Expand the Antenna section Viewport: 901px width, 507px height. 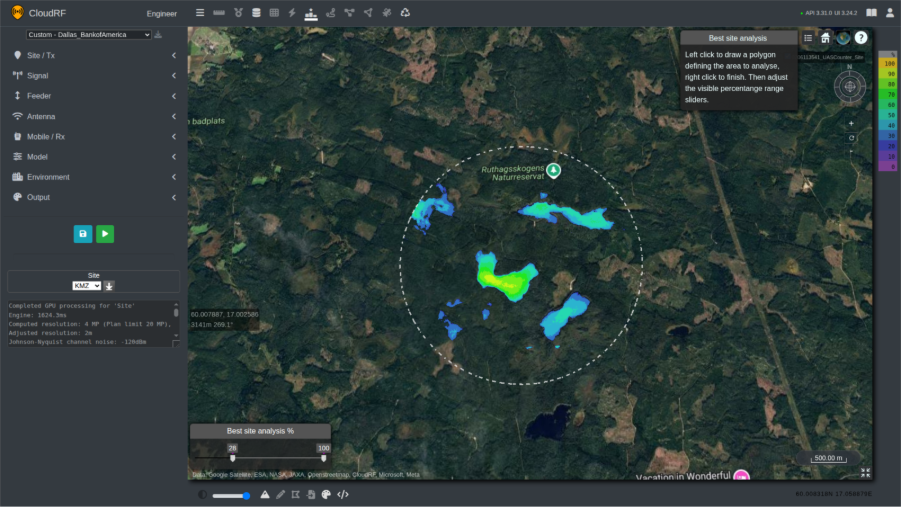point(94,116)
